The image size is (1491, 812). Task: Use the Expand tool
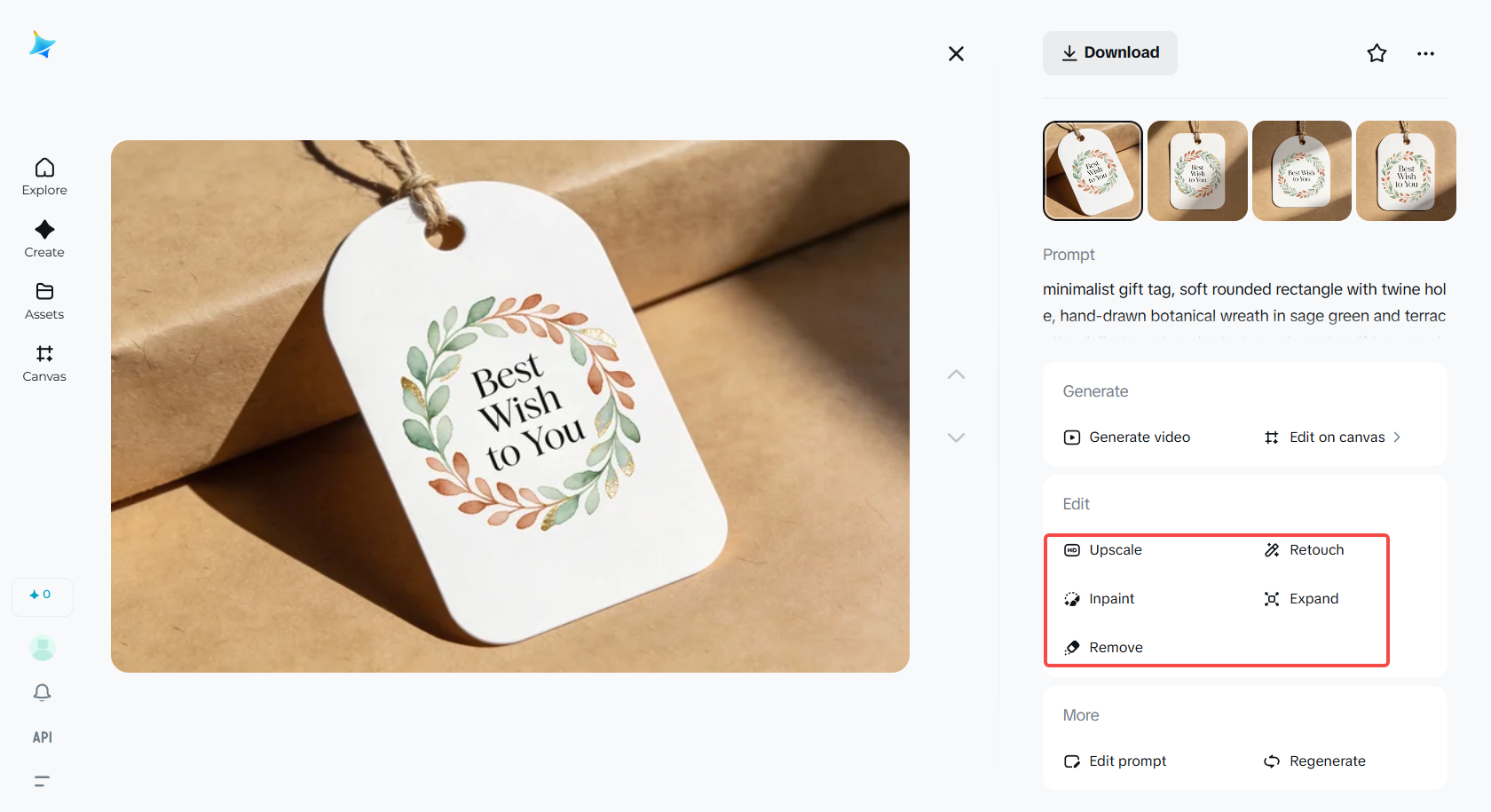(1313, 598)
